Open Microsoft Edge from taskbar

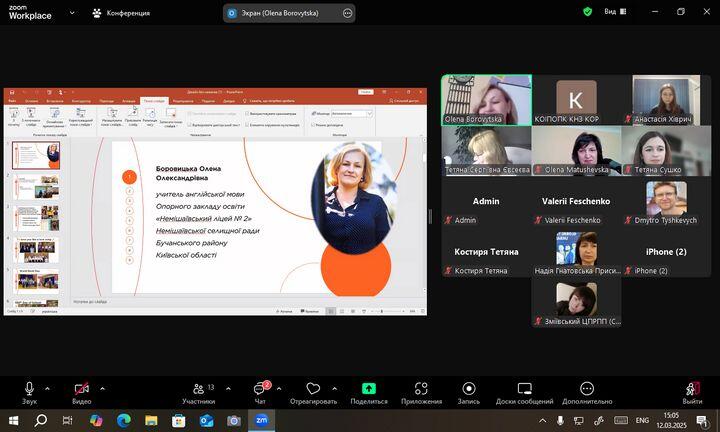pyautogui.click(x=124, y=420)
